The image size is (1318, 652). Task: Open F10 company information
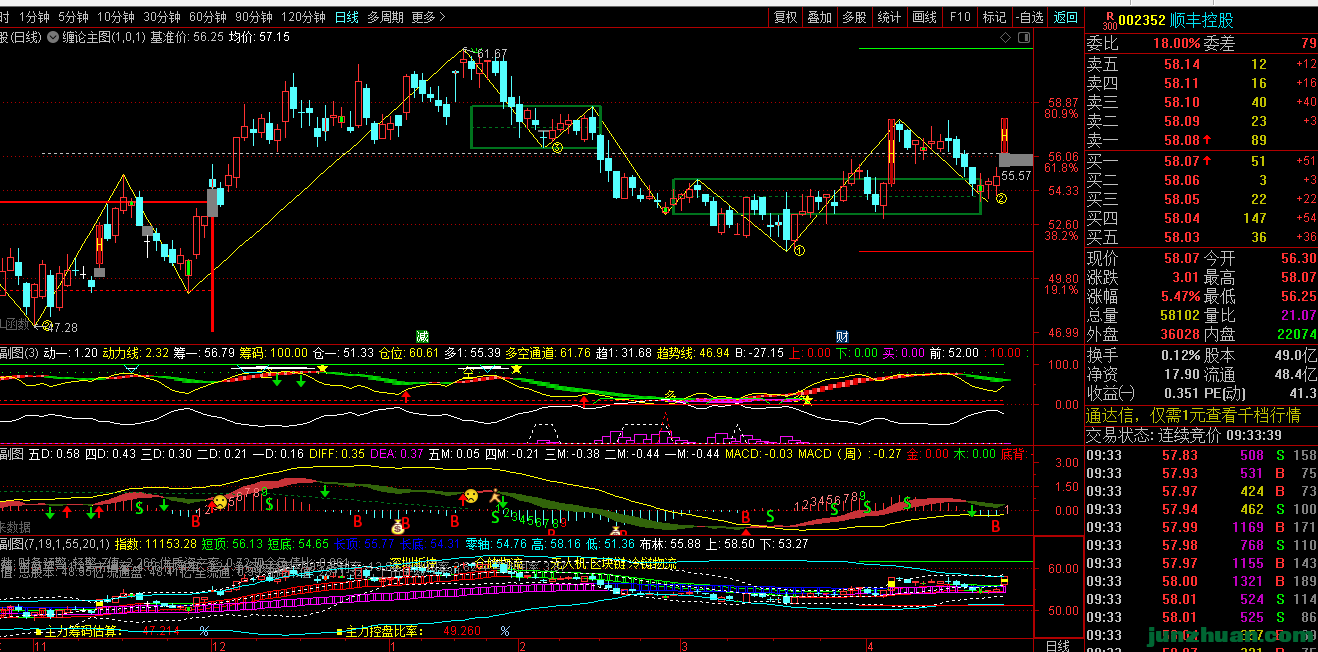point(960,17)
